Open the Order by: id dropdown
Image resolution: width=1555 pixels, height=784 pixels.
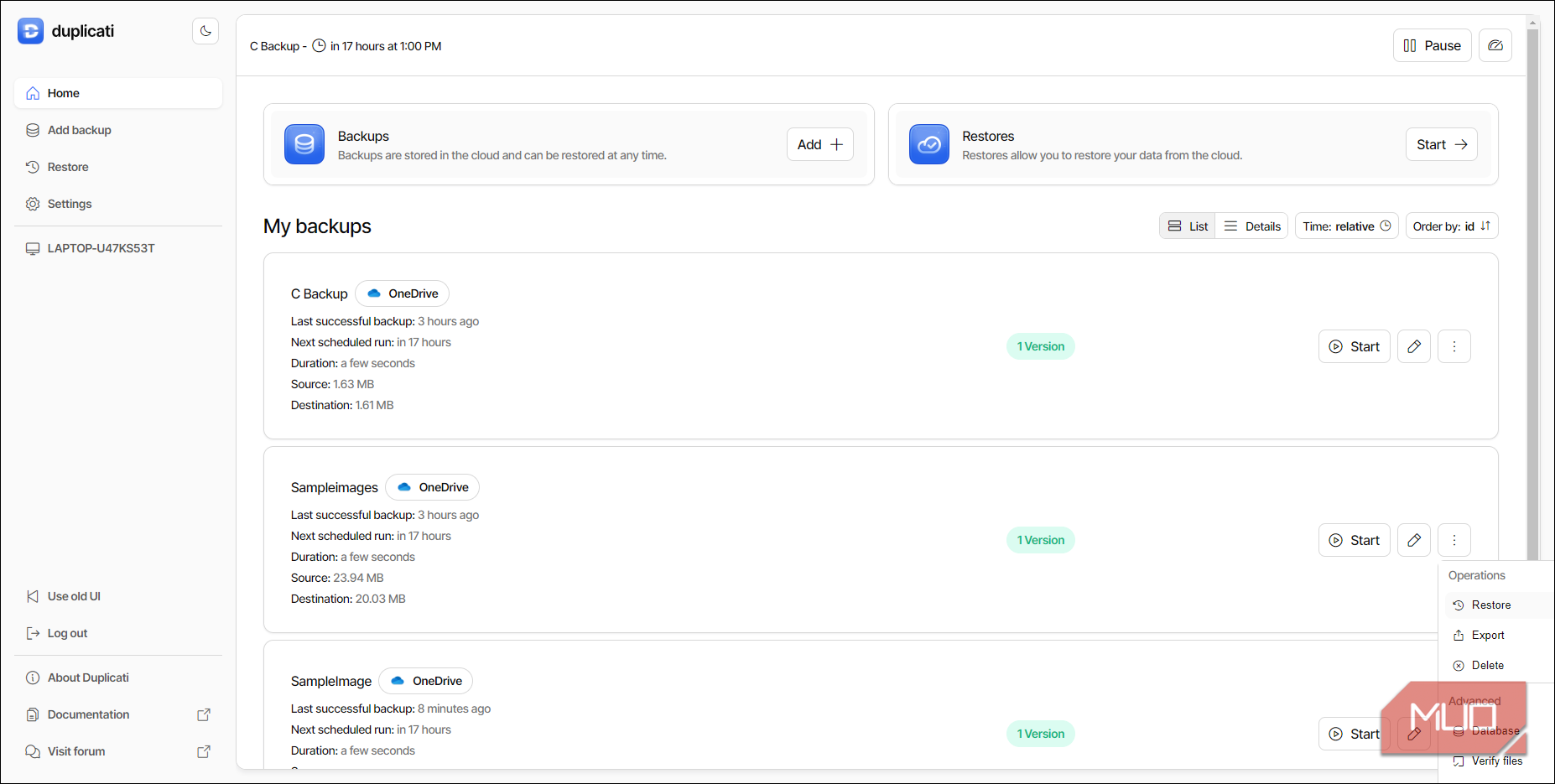point(1452,226)
